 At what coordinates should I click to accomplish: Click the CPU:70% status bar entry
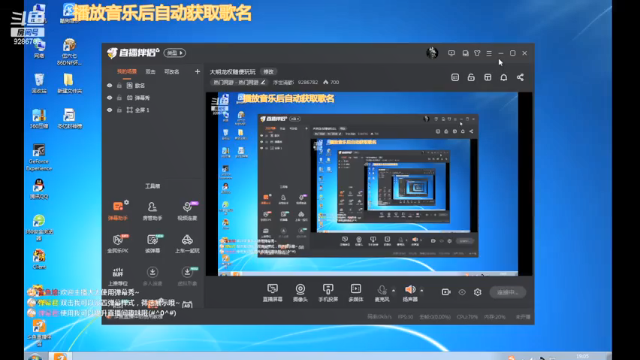[x=467, y=317]
